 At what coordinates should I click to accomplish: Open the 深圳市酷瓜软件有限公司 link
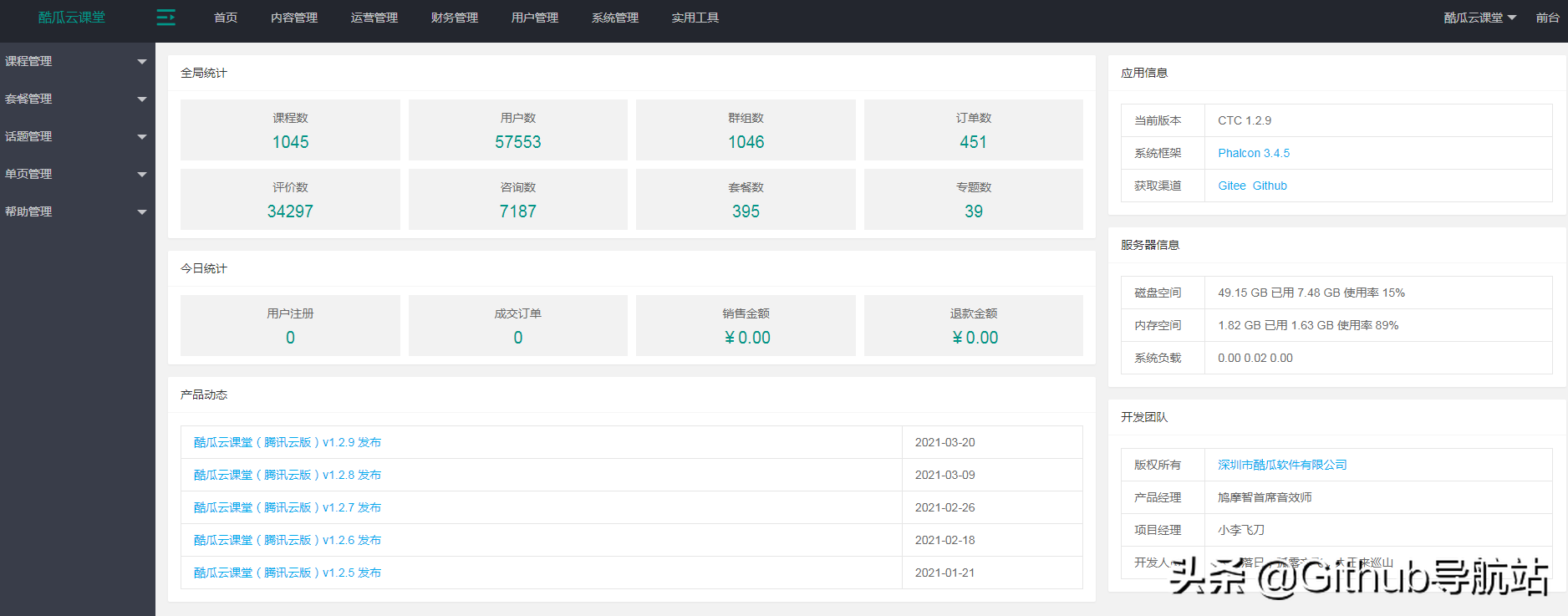[x=1282, y=465]
